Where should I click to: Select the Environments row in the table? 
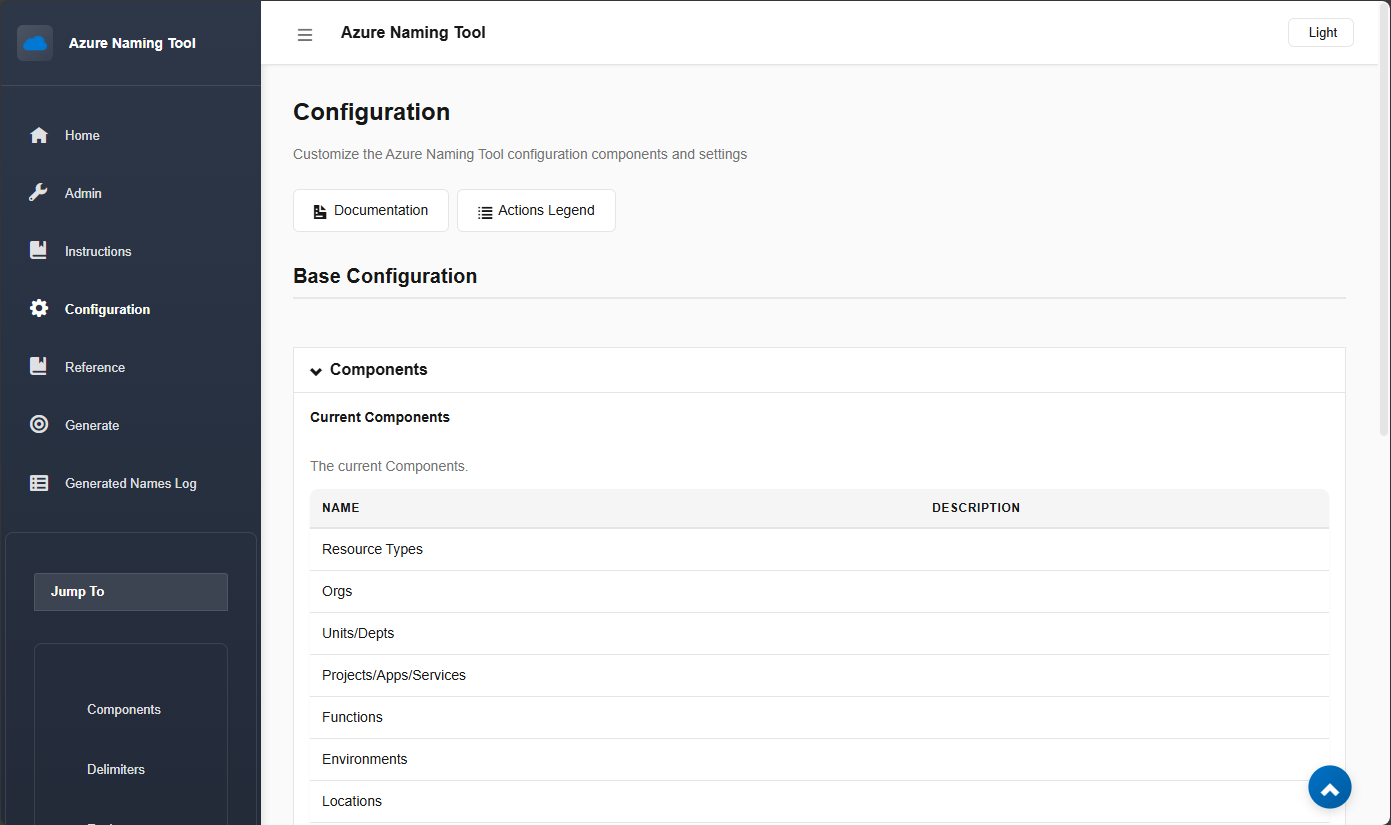[364, 758]
